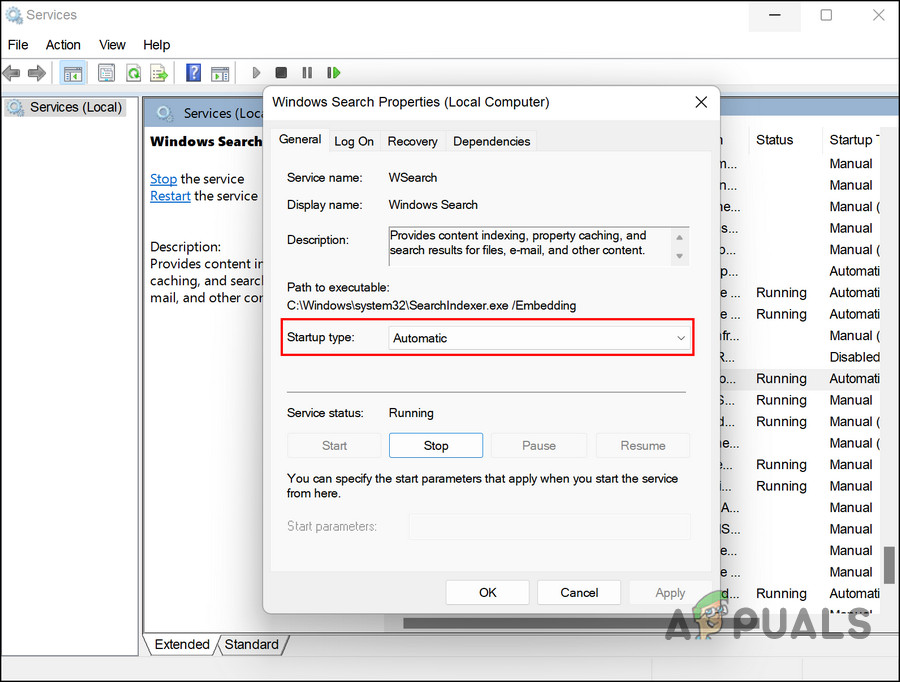Toggle the Show/Hide Action Pane icon
Screen dimensions: 900x682
pyautogui.click(x=220, y=73)
